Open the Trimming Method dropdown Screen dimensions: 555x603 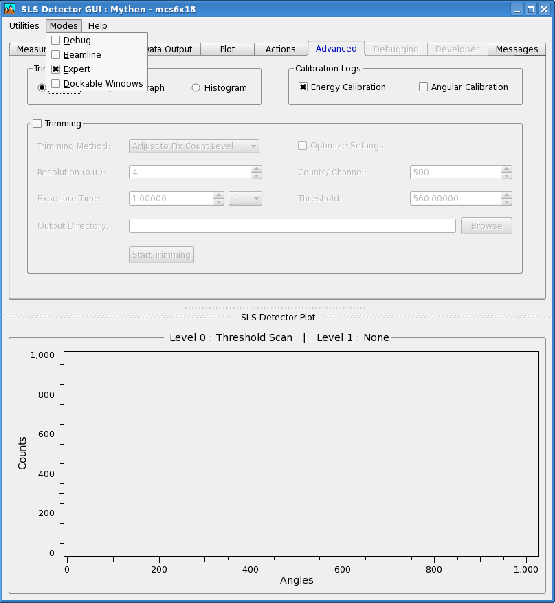coord(193,146)
